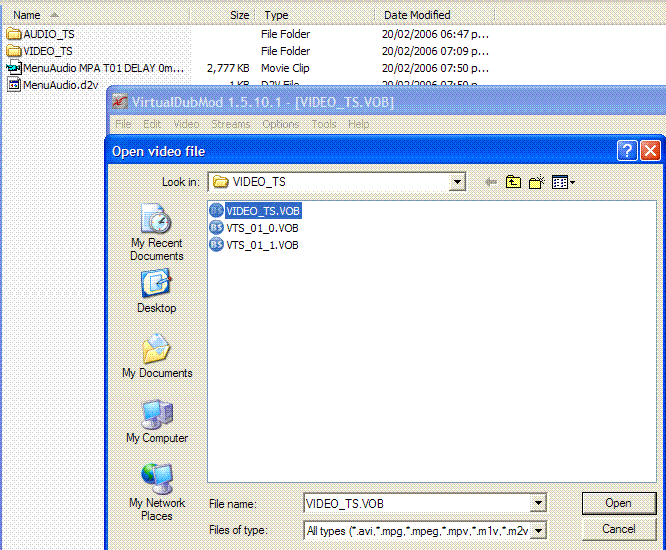Click the Back arrow in dialog toolbar
The image size is (666, 550).
[491, 183]
